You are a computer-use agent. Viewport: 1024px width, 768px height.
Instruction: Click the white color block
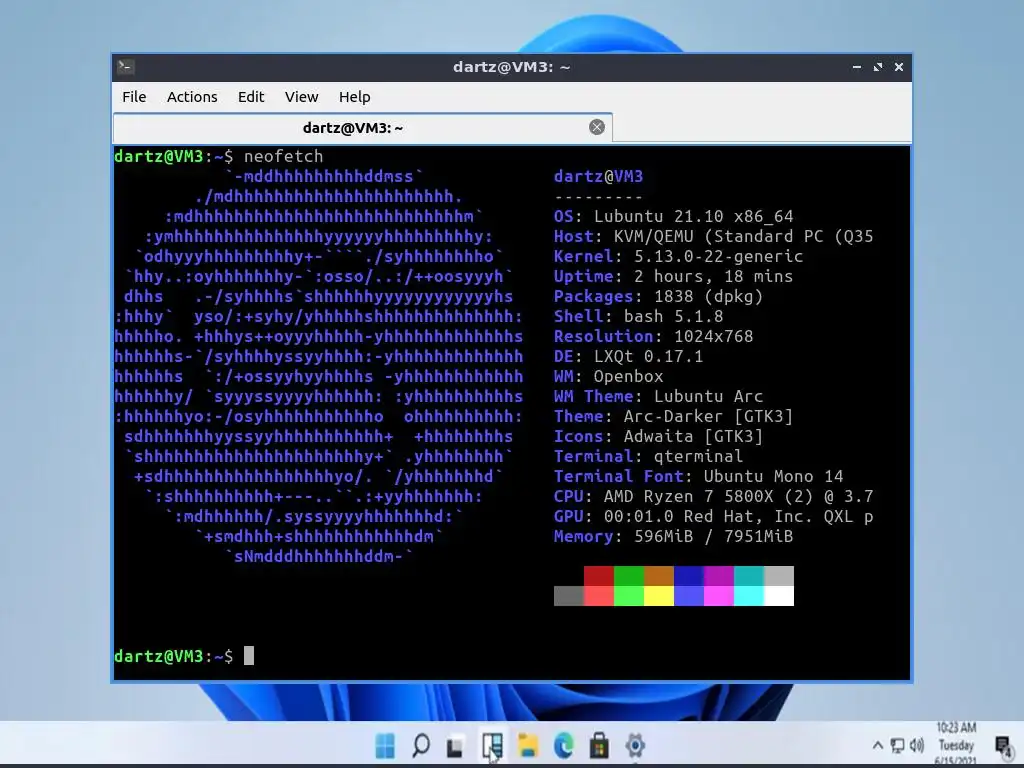[779, 596]
